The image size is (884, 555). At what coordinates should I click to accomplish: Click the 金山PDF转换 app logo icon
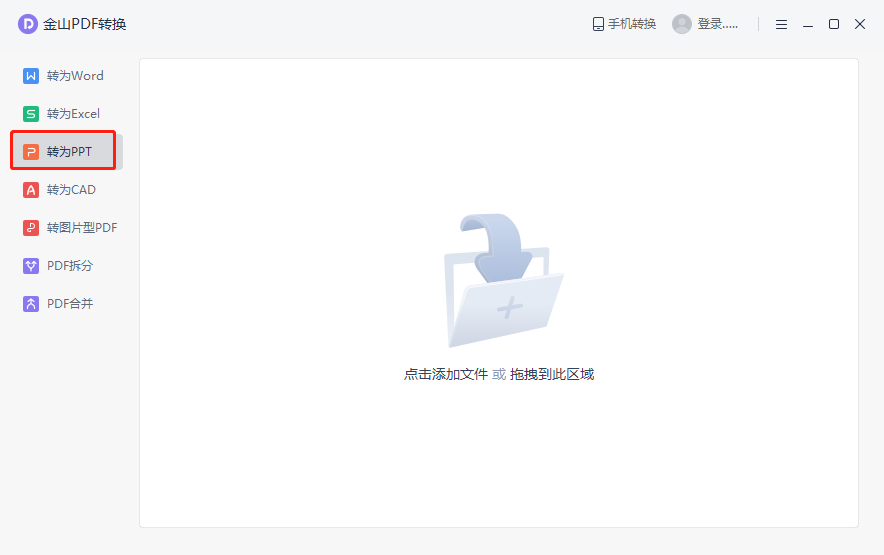click(28, 24)
